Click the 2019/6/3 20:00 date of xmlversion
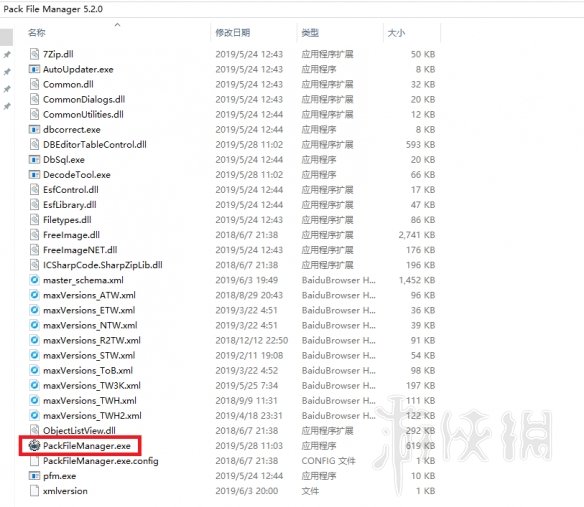 [247, 491]
